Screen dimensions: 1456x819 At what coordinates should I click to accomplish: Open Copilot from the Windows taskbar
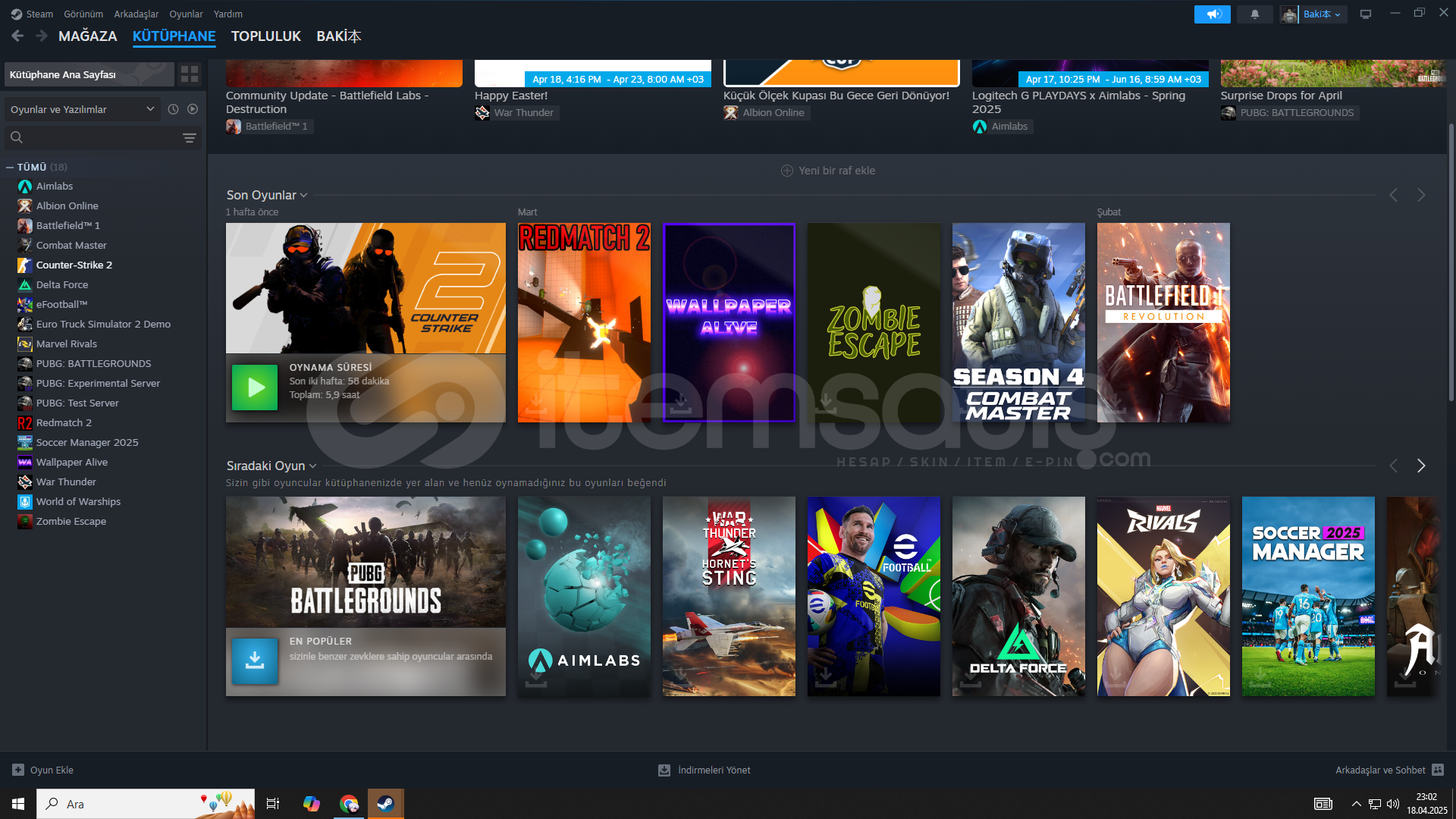pos(312,804)
